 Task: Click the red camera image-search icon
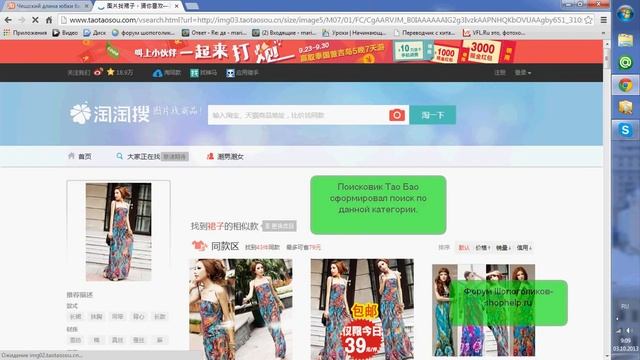click(x=397, y=115)
